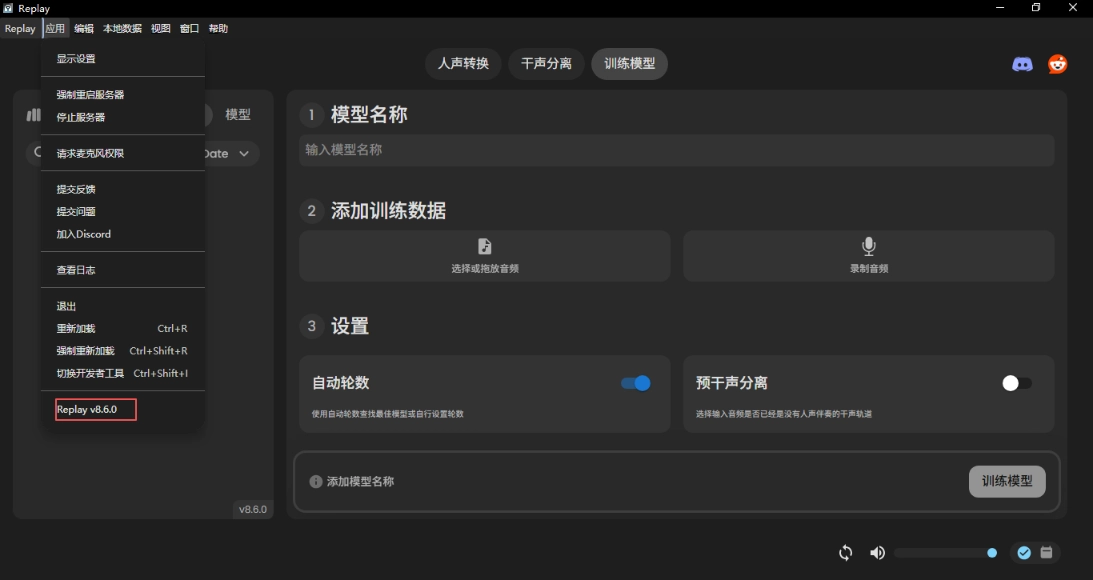Viewport: 1093px width, 580px height.
Task: Enable the 预干声分离 toggle
Action: 1016,383
